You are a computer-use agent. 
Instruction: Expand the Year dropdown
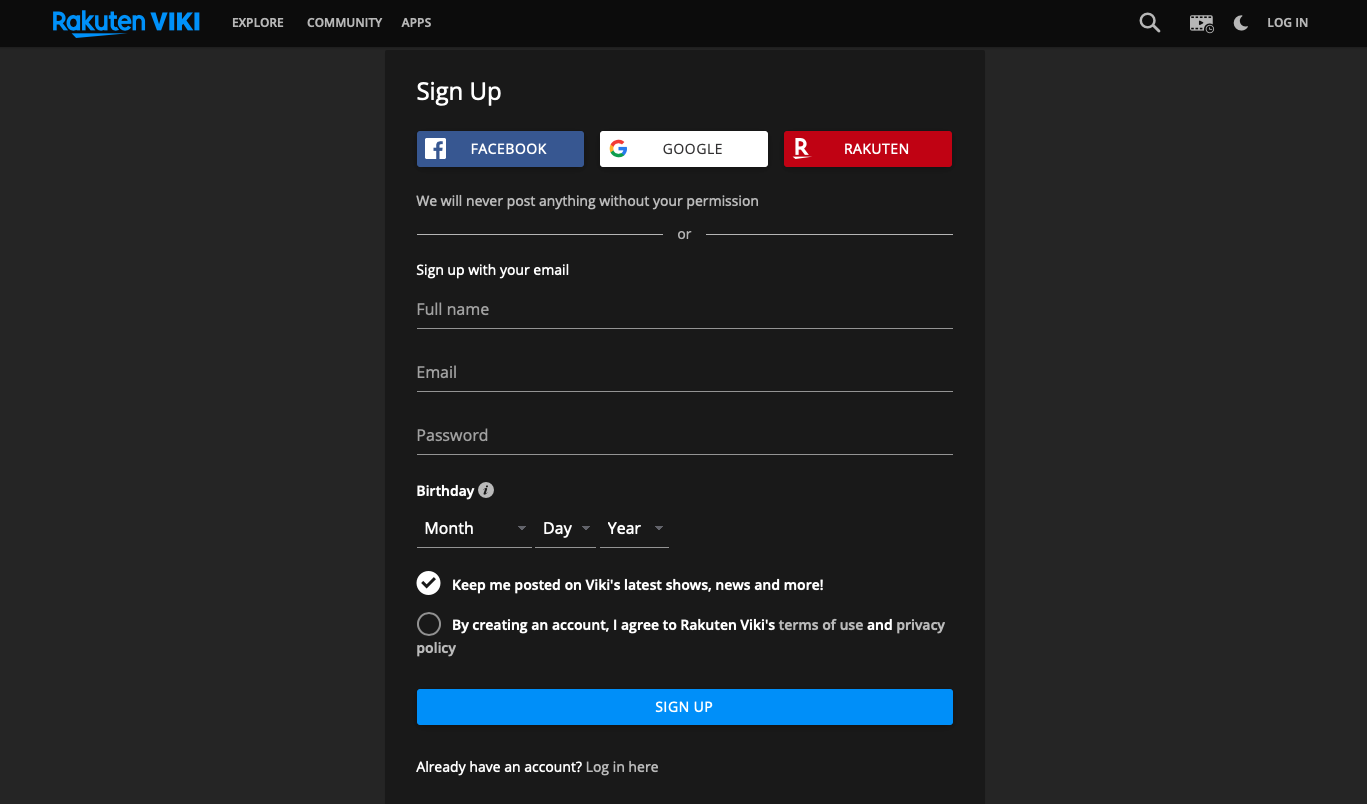click(634, 529)
